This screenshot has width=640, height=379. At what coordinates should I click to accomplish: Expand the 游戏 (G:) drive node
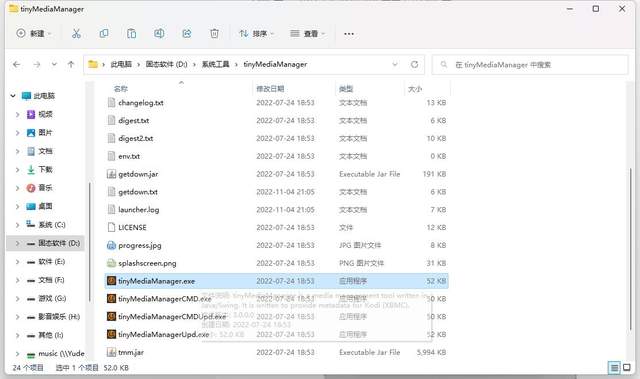tap(17, 298)
